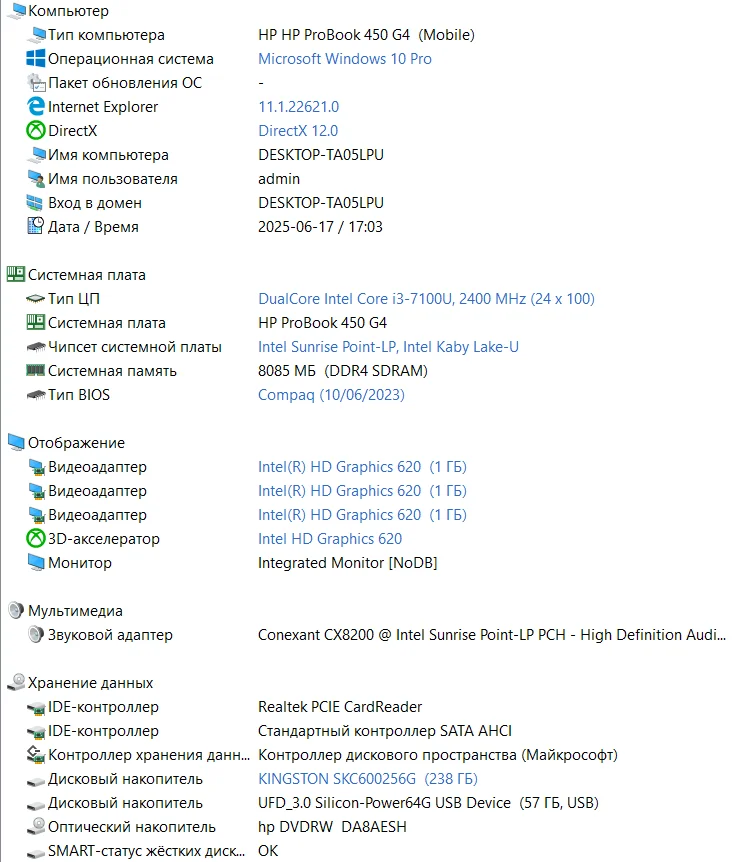Select the Отображение section label

76,443
